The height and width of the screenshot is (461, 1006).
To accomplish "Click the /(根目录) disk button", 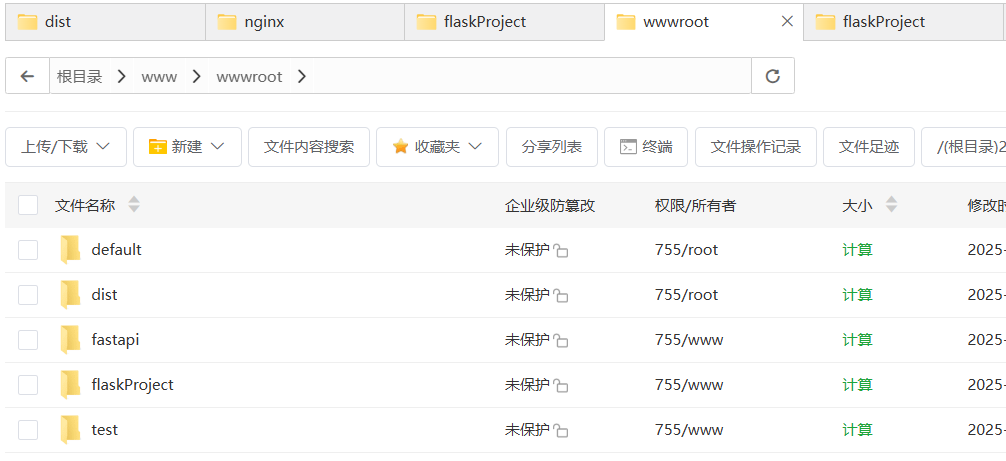I will pyautogui.click(x=964, y=147).
